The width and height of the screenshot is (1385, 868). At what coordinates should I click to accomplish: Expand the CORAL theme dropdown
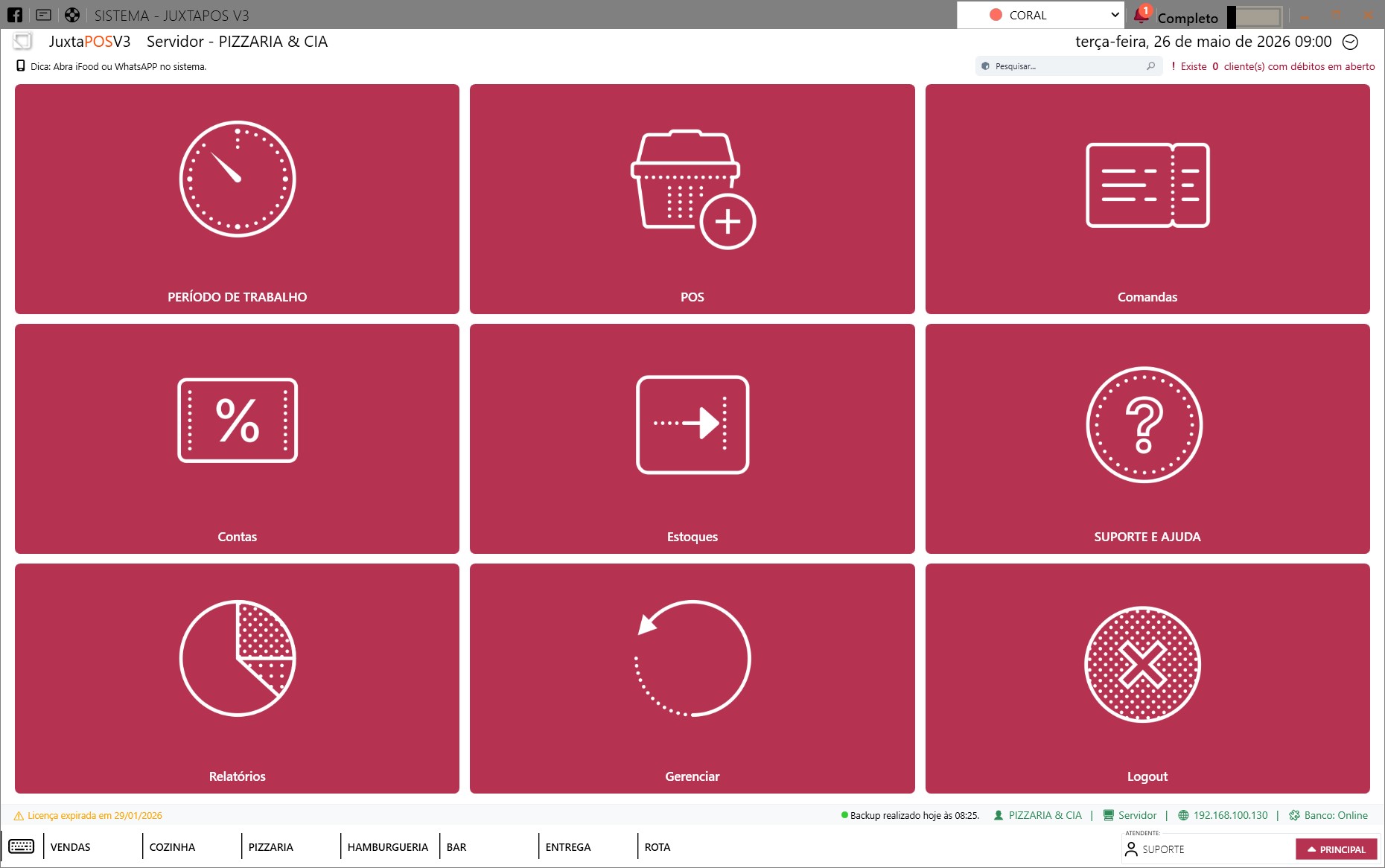pos(1040,15)
